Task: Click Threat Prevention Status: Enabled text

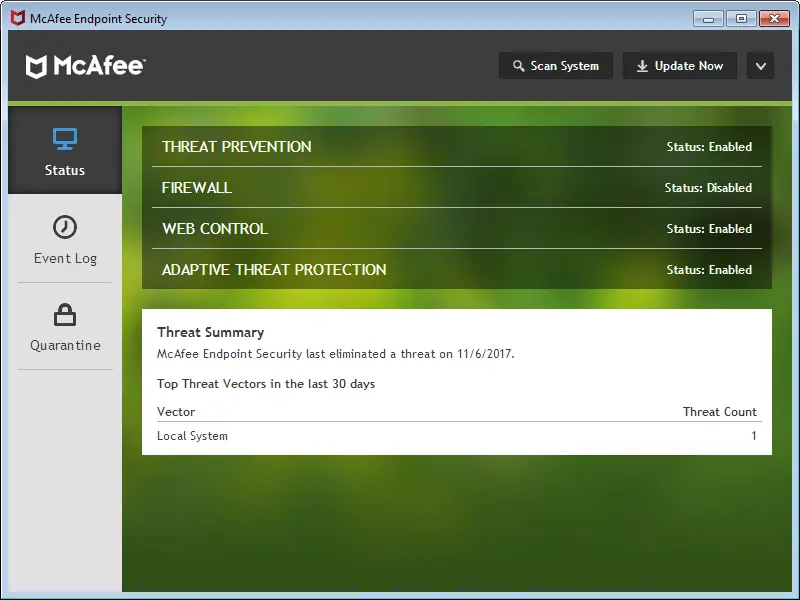Action: click(709, 147)
